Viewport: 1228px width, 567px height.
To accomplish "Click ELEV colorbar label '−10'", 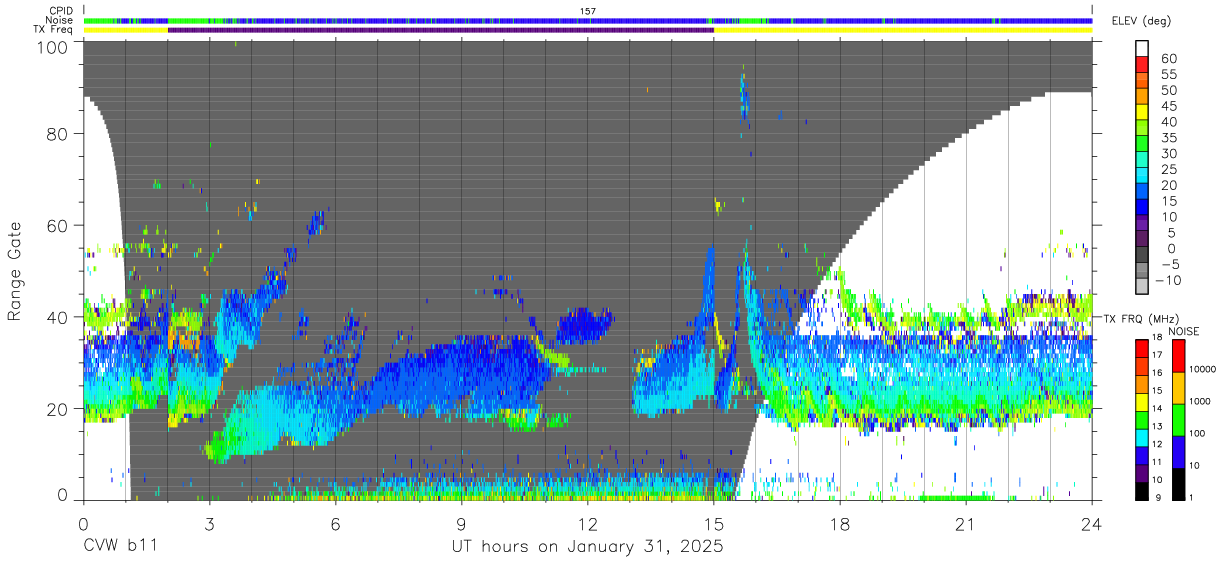I will [1168, 280].
